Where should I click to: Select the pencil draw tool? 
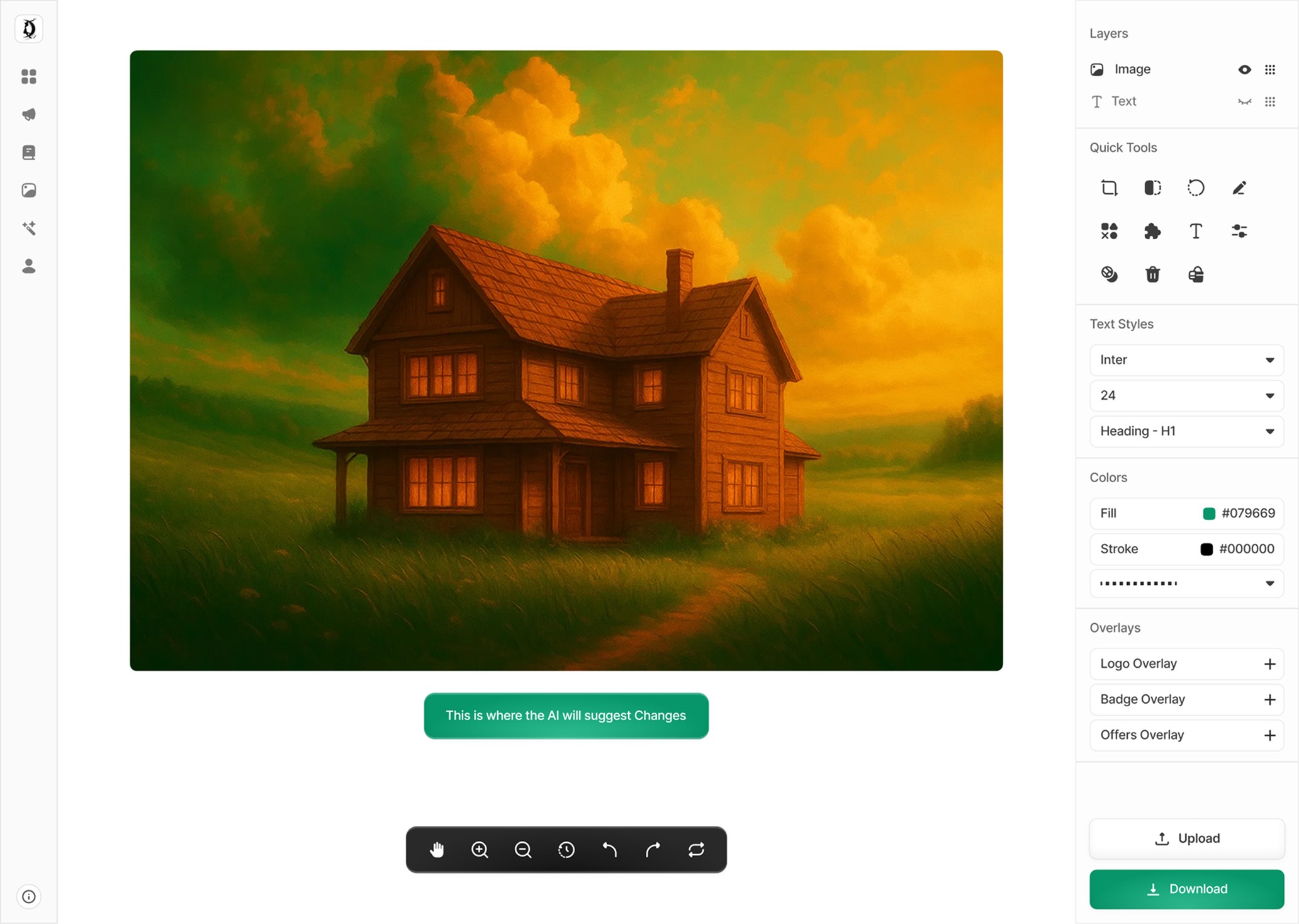click(1239, 188)
